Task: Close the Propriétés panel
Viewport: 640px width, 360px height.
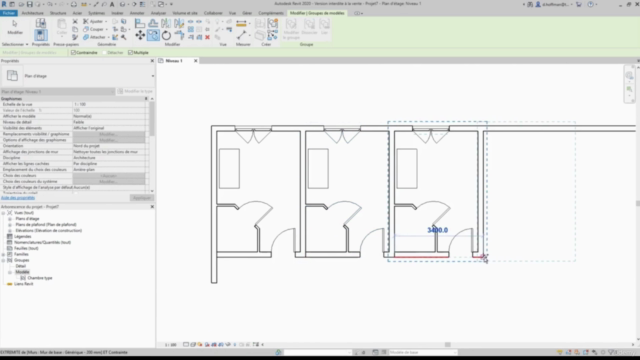Action: click(x=152, y=61)
